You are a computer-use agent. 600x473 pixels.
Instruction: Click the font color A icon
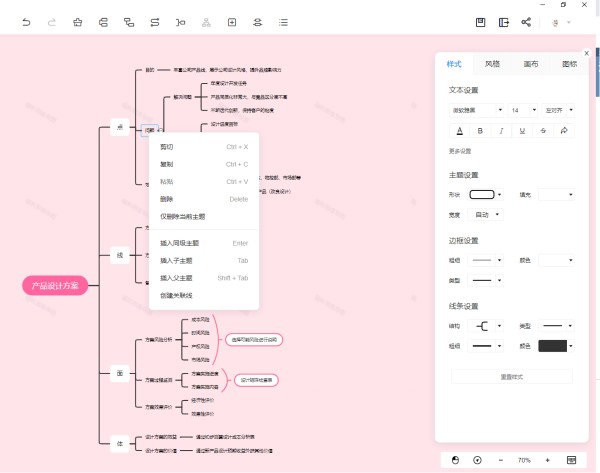[460, 131]
